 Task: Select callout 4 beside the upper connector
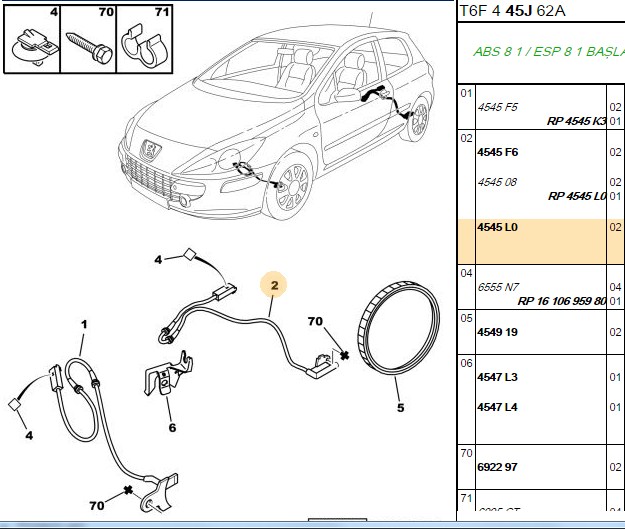tap(158, 260)
